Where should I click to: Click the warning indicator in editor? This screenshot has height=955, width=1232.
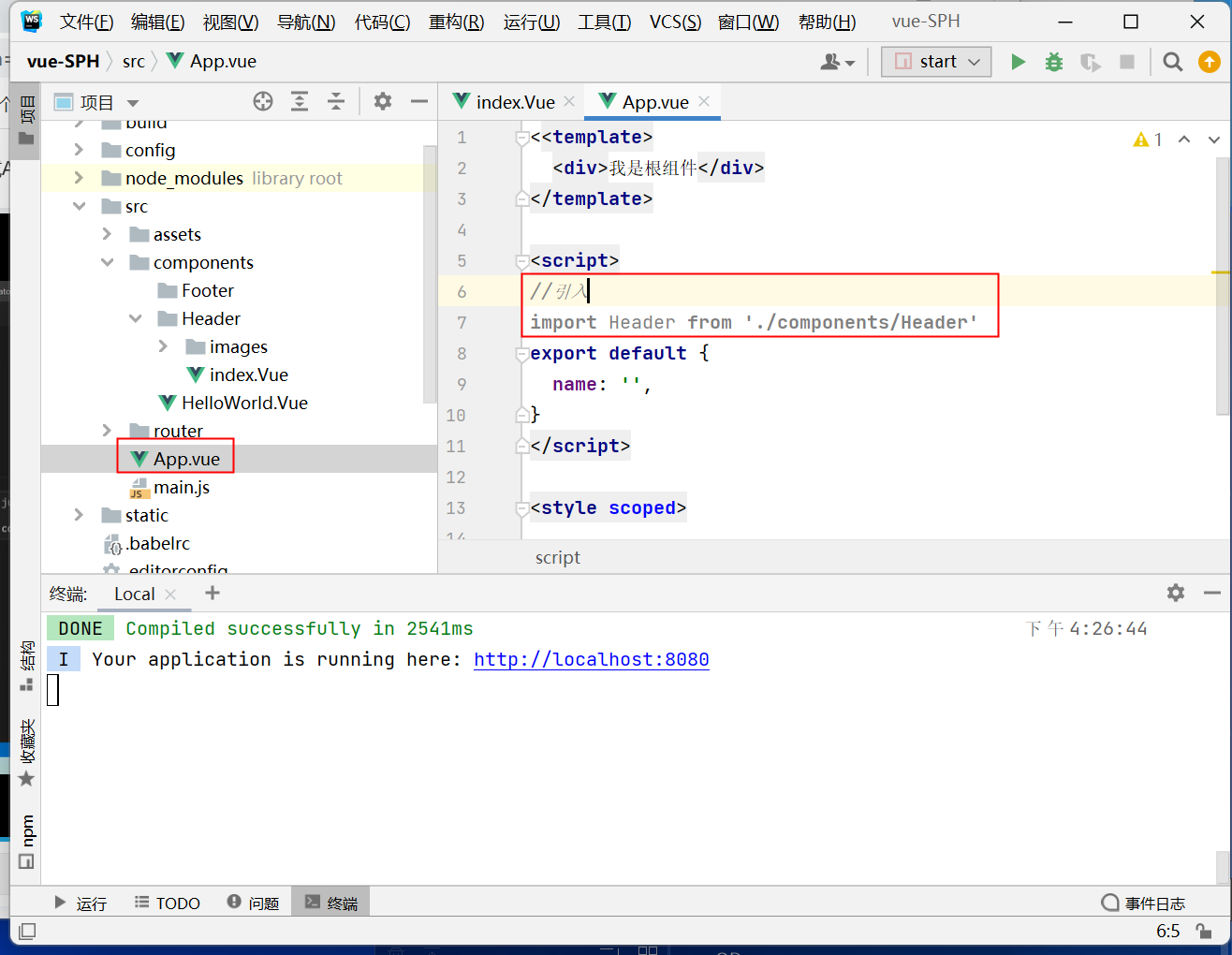click(1148, 140)
